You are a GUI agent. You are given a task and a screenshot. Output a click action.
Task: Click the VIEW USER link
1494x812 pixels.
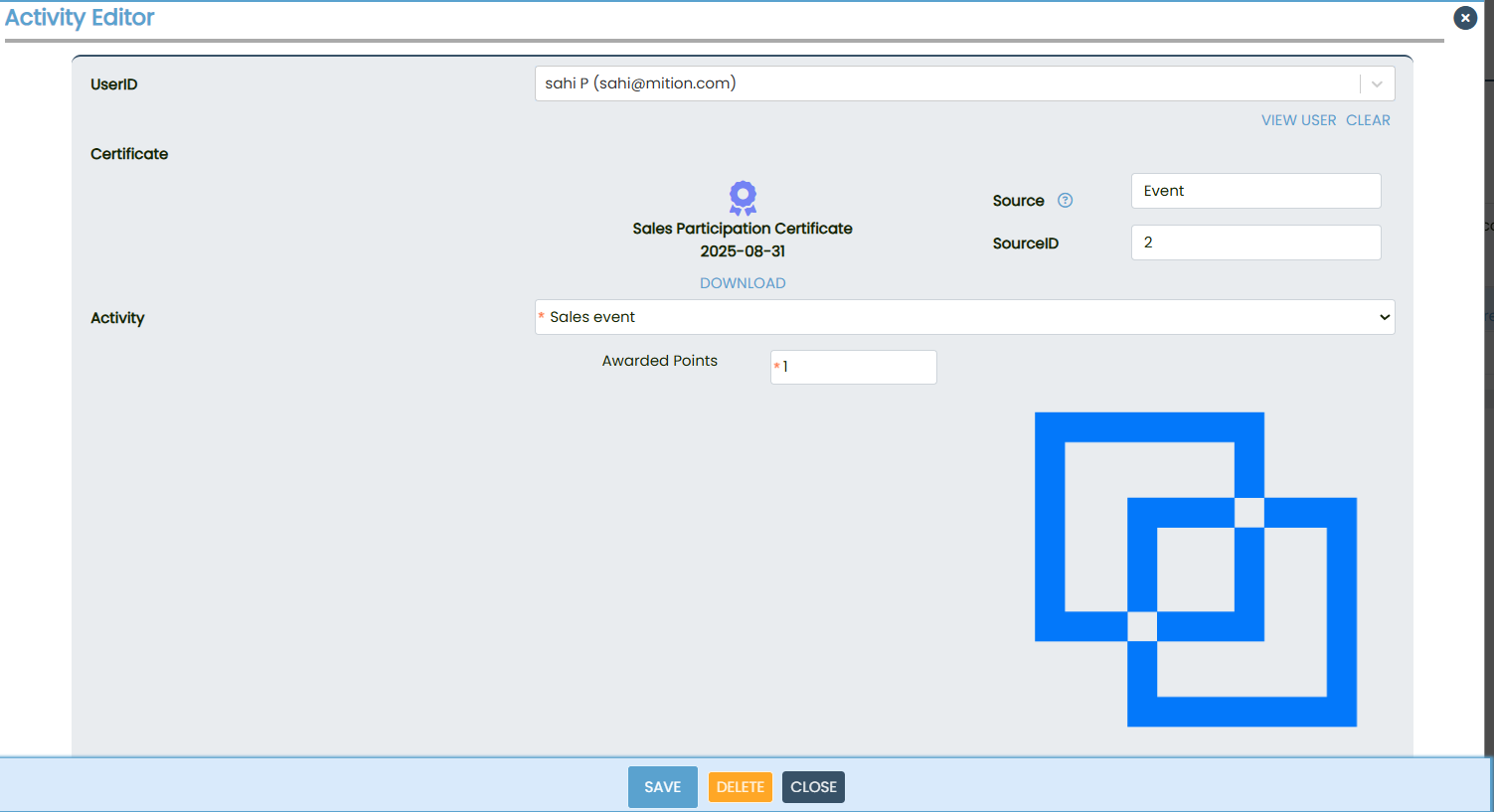click(1298, 120)
